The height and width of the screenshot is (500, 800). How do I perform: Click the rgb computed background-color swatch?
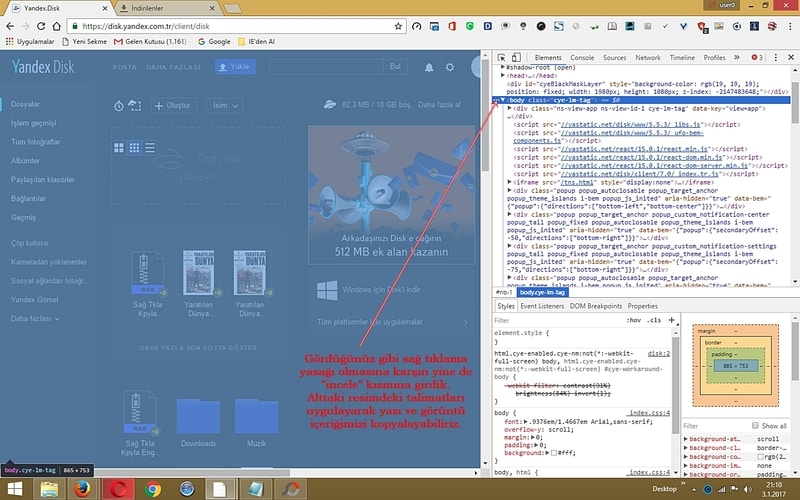pos(760,457)
